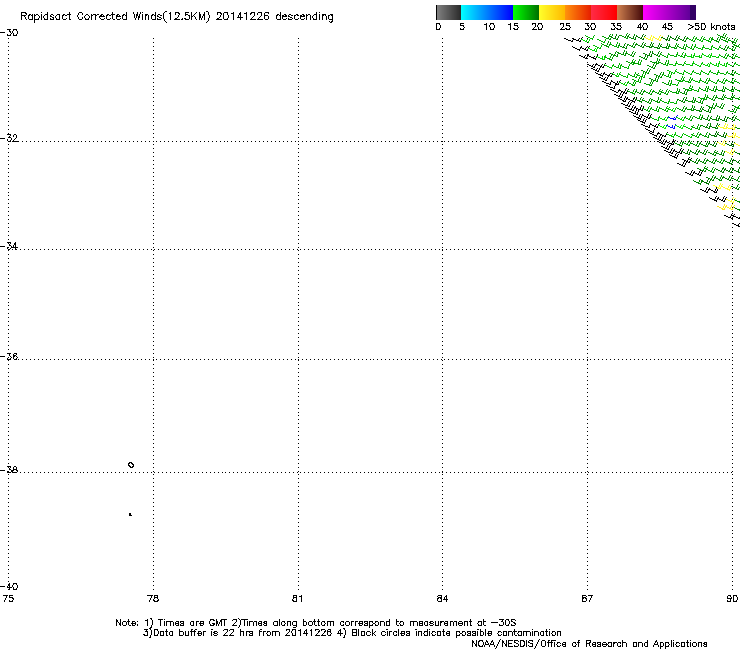Click the blue 10-15 knots color swatch

tap(500, 12)
